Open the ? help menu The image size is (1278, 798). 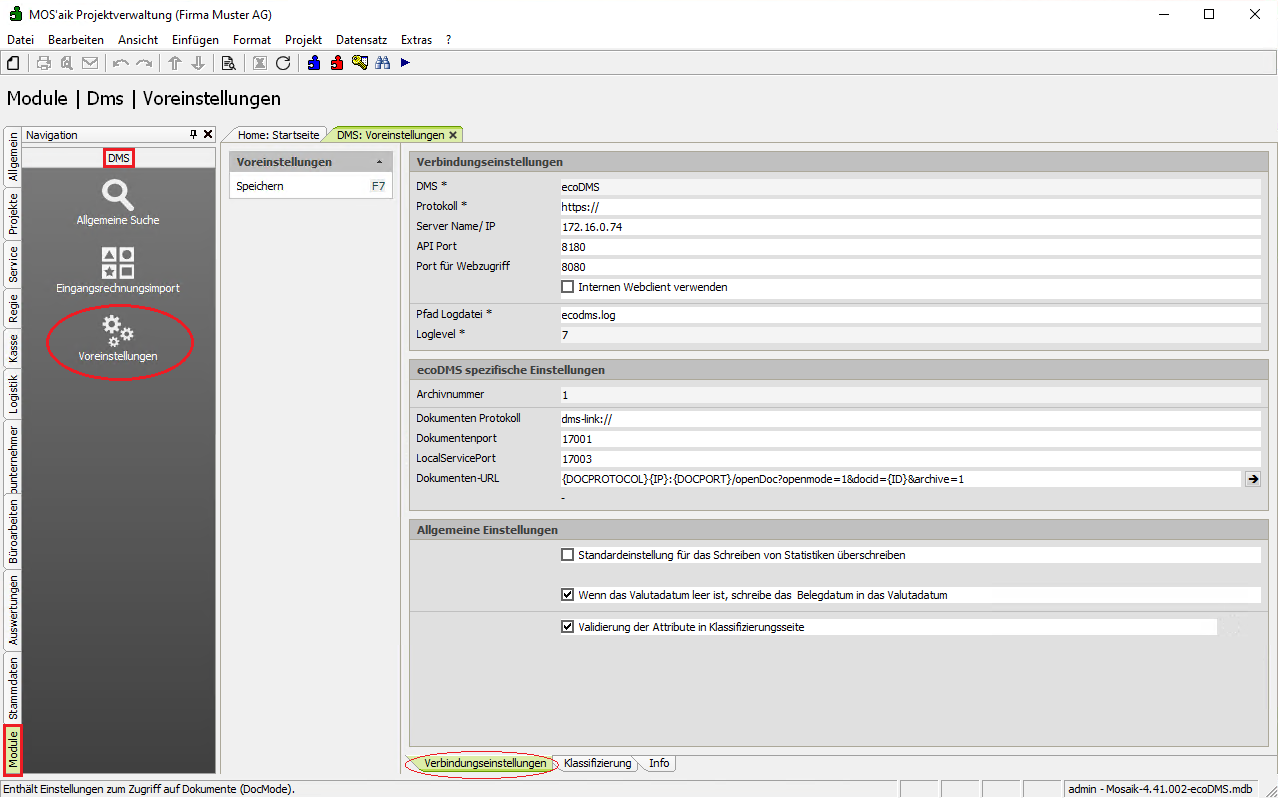[x=449, y=40]
